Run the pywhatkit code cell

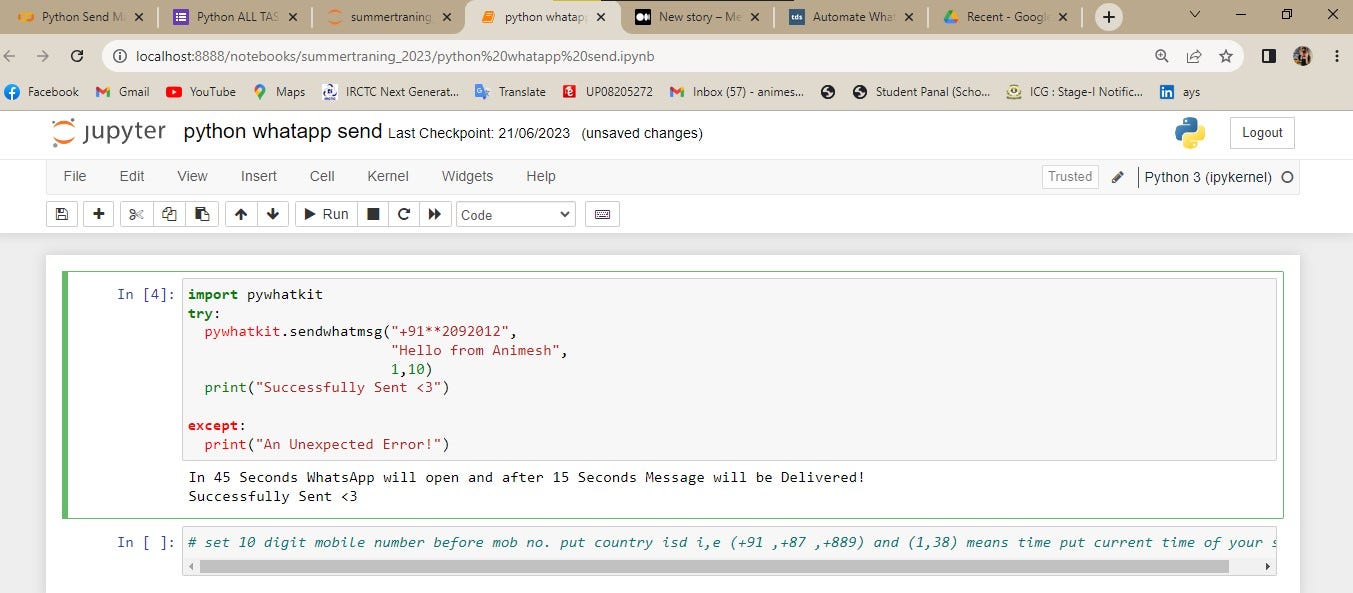(325, 213)
